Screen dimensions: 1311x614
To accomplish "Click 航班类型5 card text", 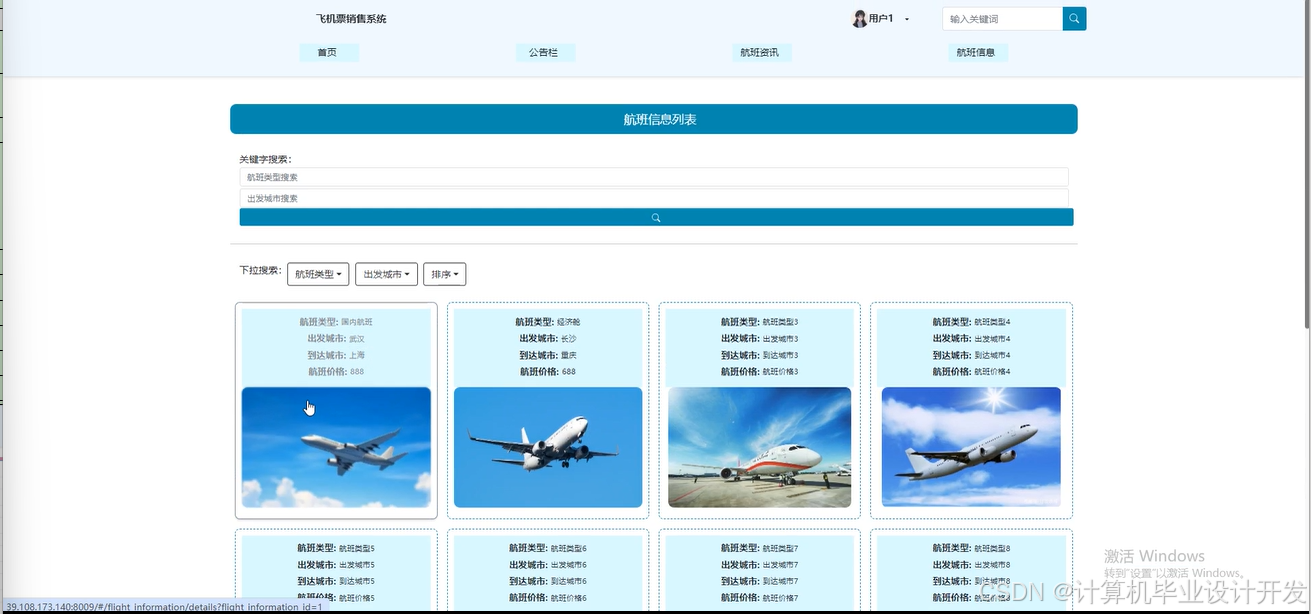I will tap(336, 548).
